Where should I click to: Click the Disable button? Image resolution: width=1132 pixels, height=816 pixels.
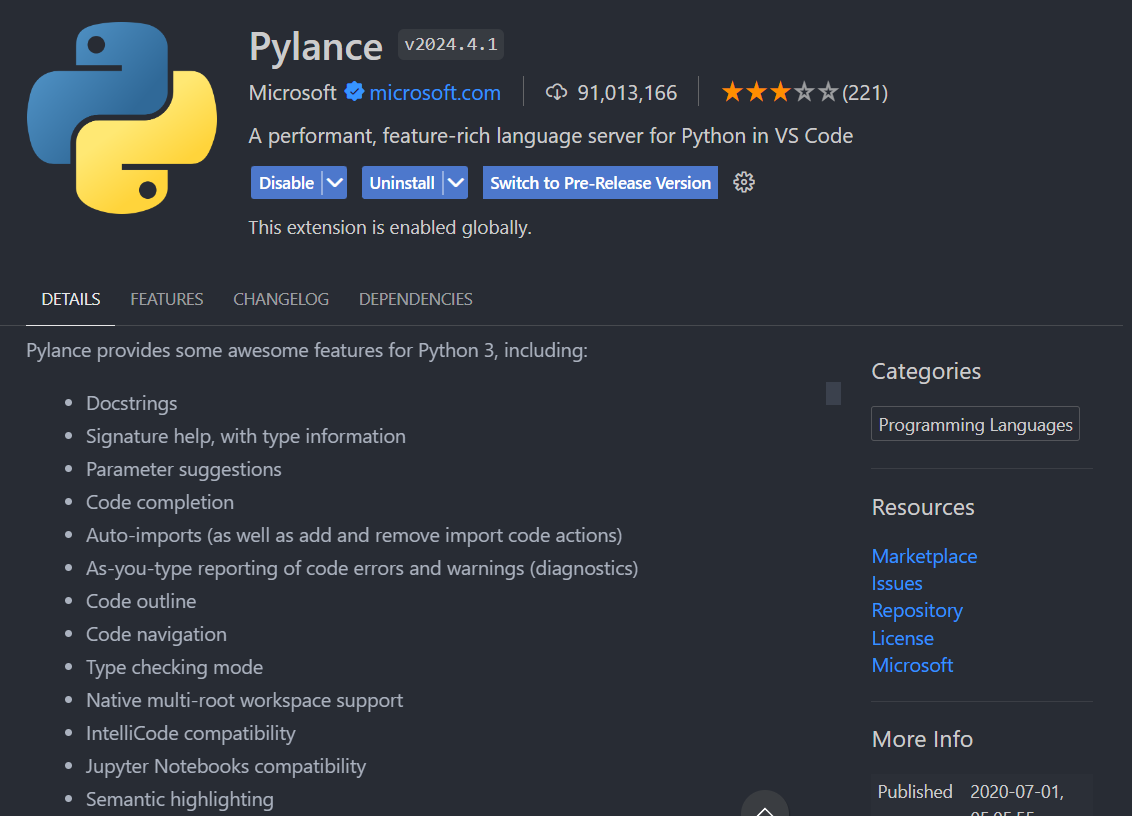pos(286,183)
